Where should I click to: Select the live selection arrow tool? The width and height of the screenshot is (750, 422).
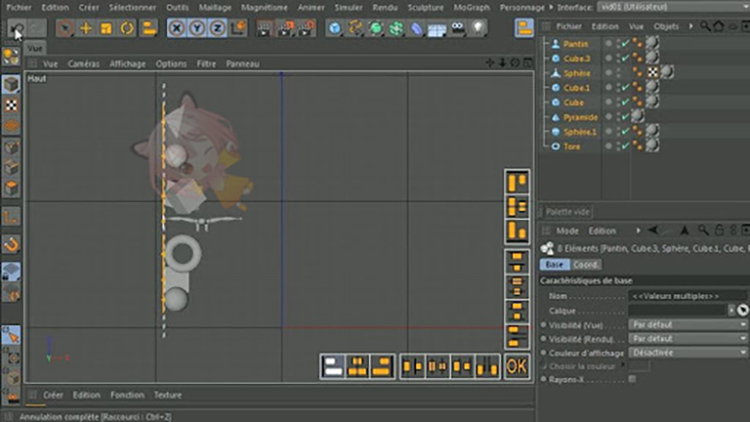[x=65, y=28]
